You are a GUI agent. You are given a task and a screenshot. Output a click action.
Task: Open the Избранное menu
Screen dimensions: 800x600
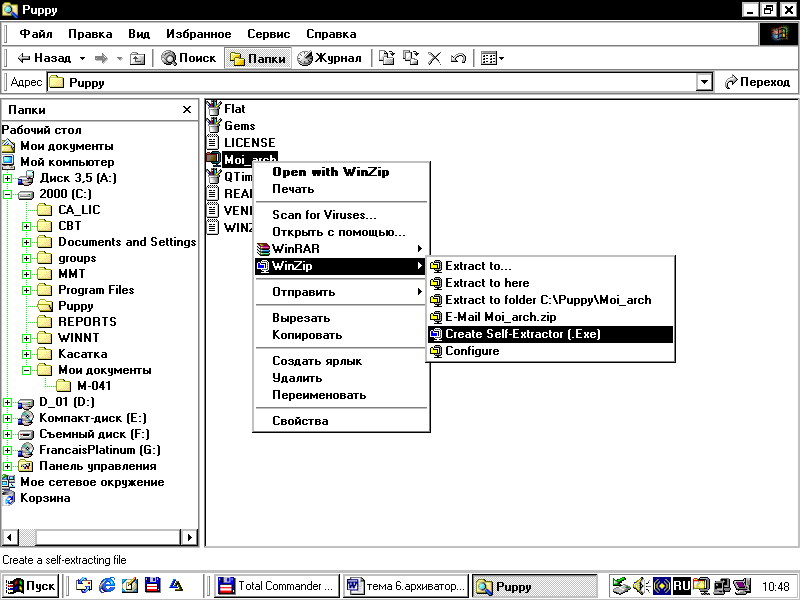coord(198,34)
